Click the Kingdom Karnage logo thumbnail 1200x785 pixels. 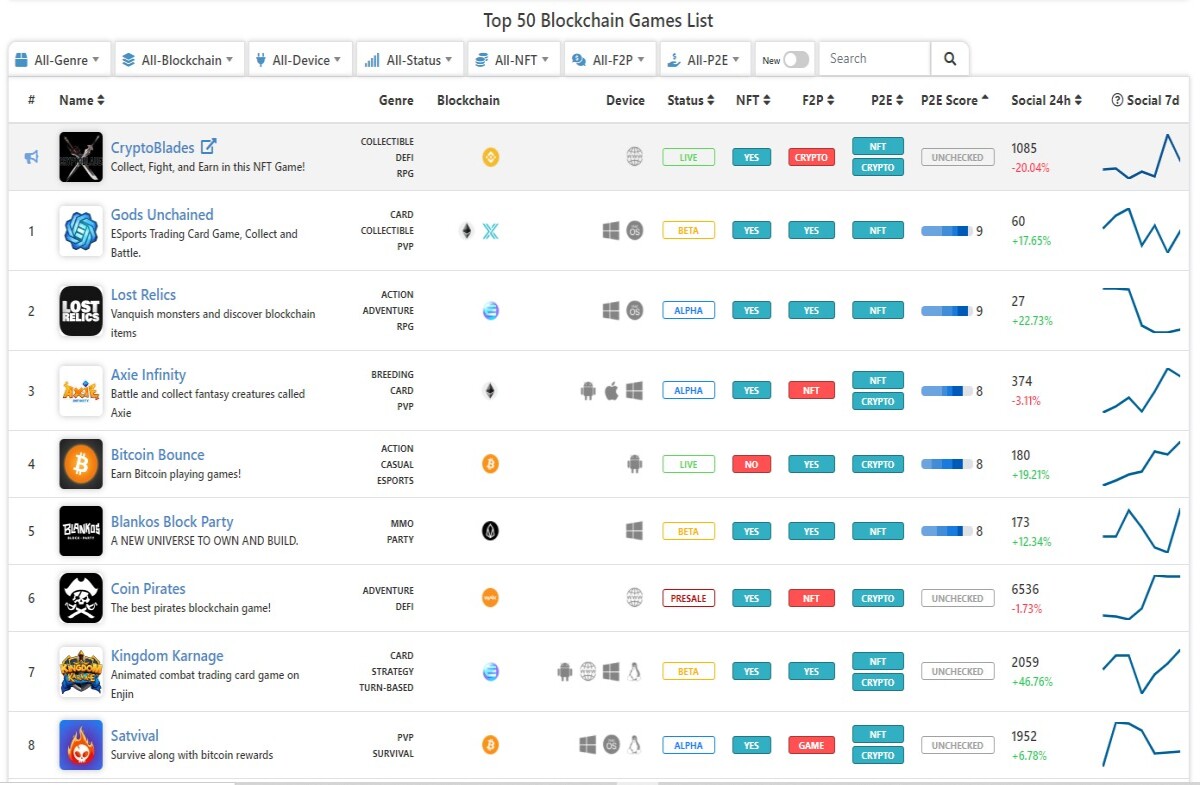pos(81,672)
